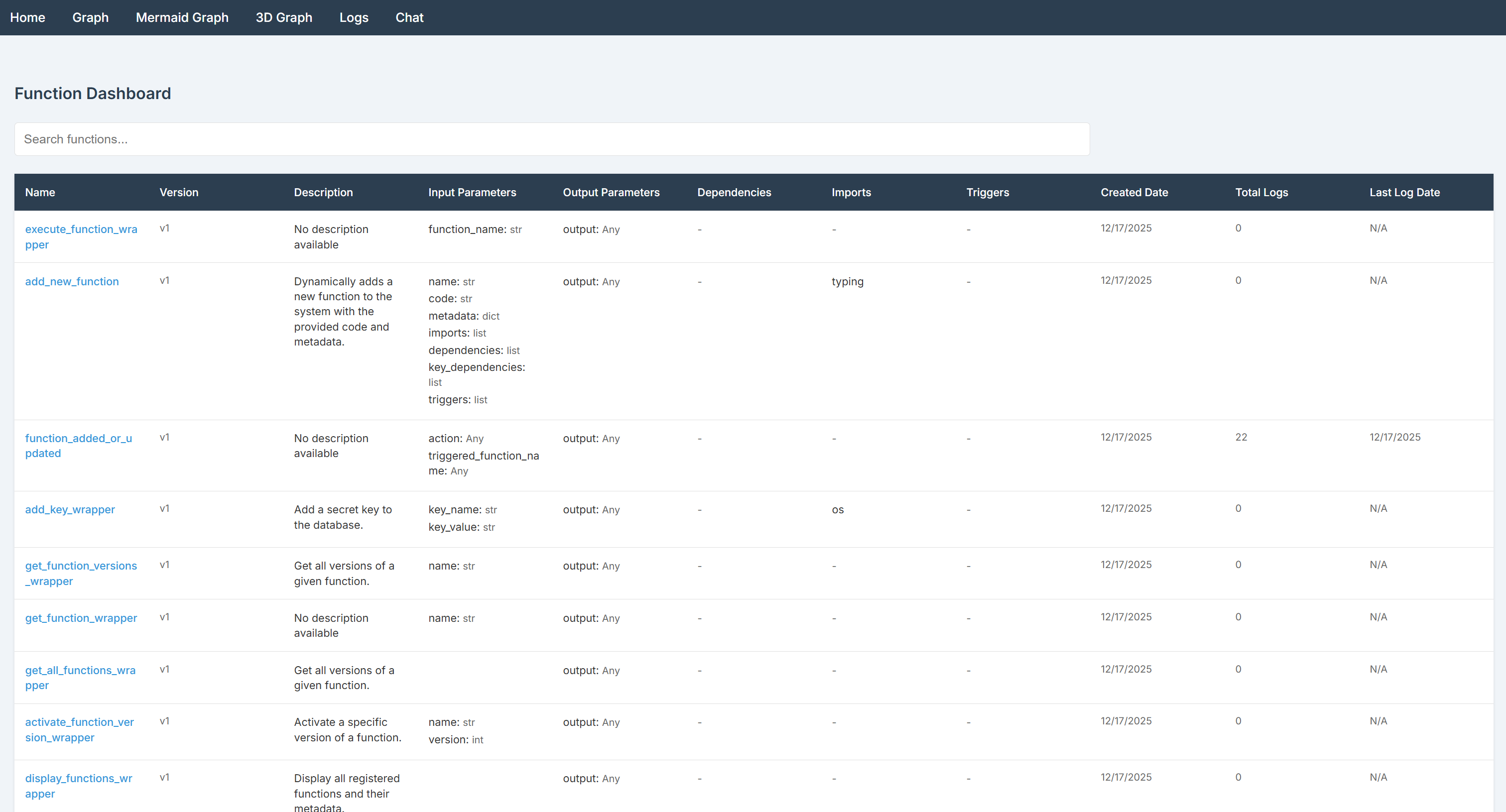Image resolution: width=1506 pixels, height=812 pixels.
Task: Open display_functions_wrapper details
Action: tap(78, 786)
